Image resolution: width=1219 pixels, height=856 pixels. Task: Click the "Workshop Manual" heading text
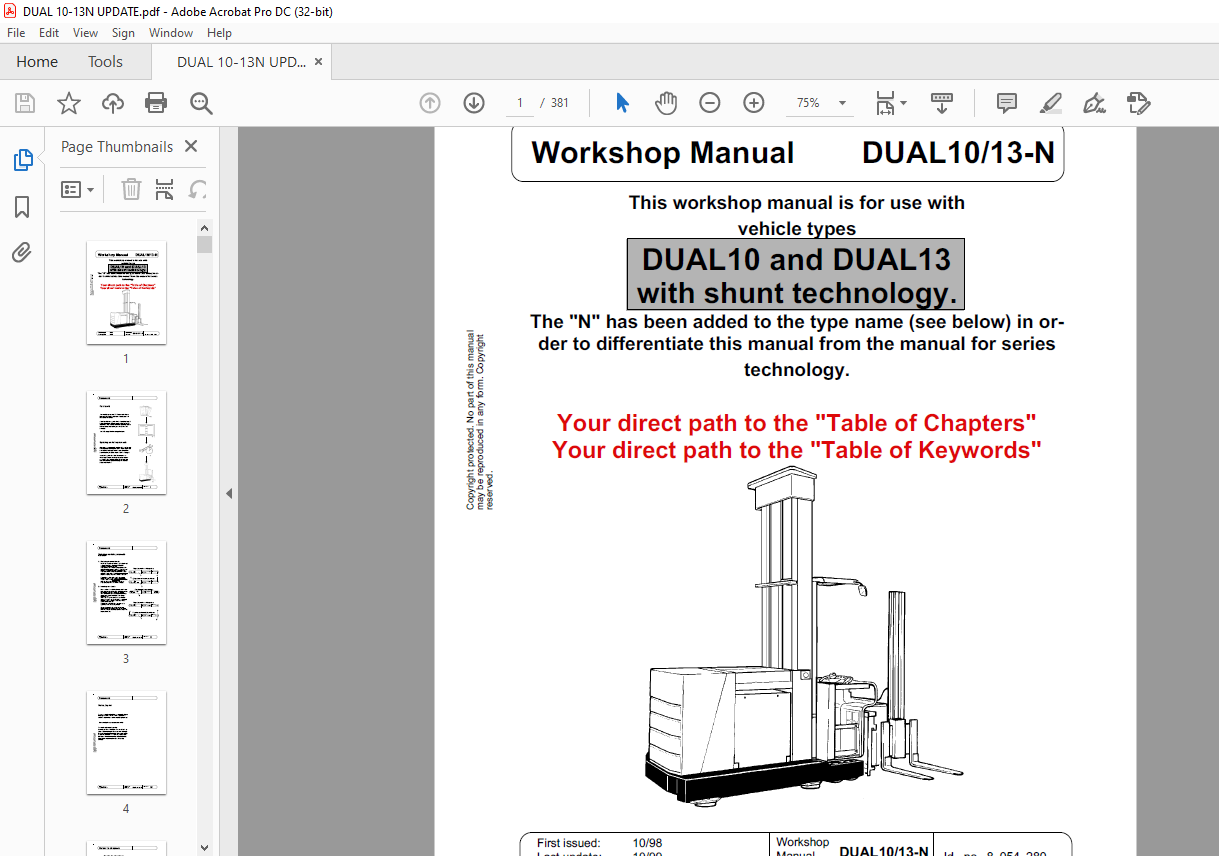tap(663, 153)
